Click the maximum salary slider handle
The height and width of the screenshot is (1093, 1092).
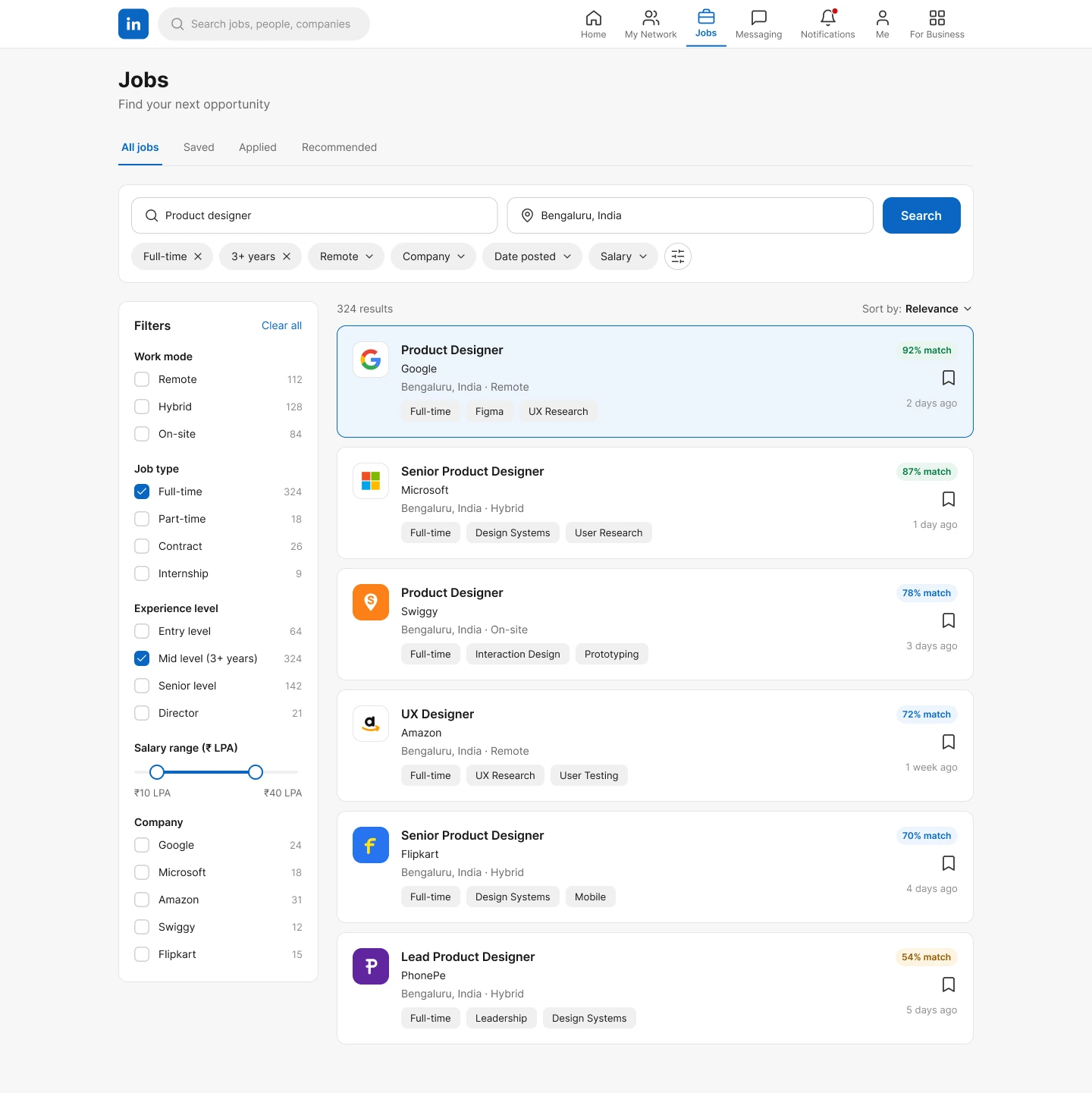(256, 772)
